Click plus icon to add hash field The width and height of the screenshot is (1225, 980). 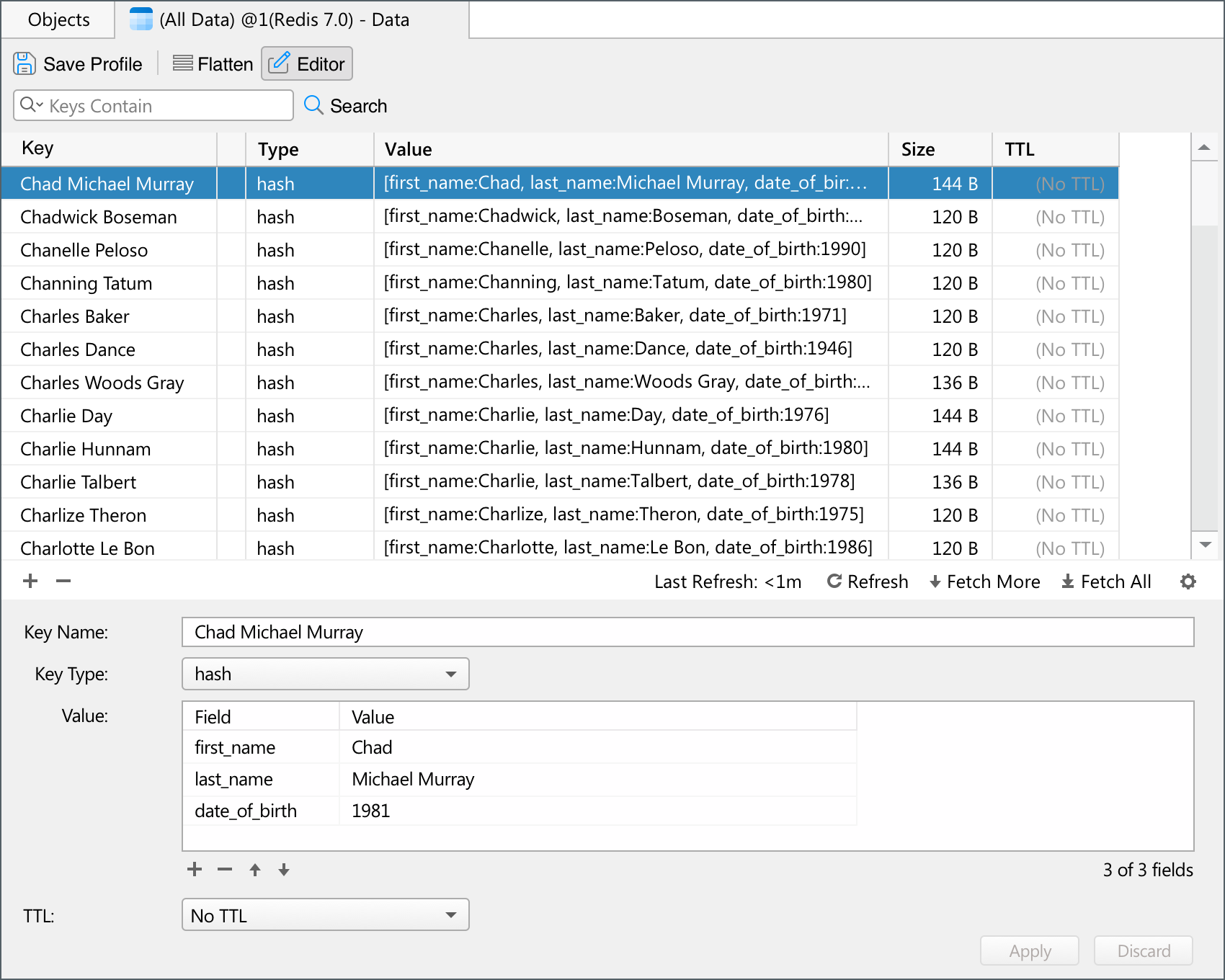coord(195,869)
